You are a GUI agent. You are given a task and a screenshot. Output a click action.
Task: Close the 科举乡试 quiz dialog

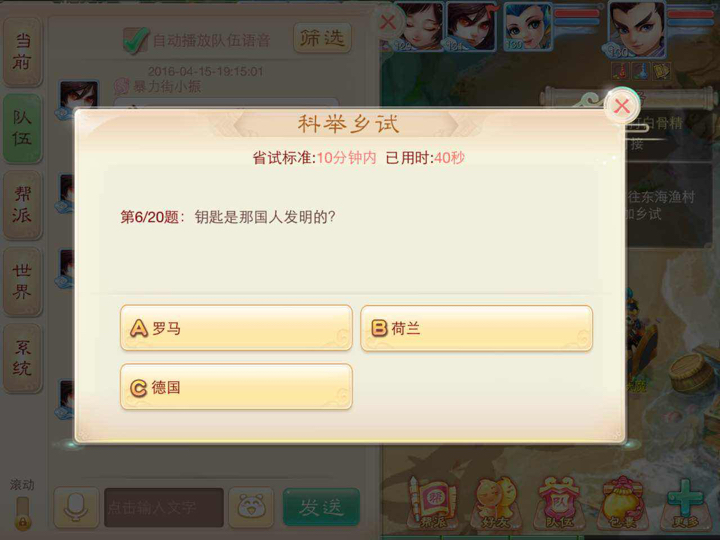pyautogui.click(x=622, y=106)
